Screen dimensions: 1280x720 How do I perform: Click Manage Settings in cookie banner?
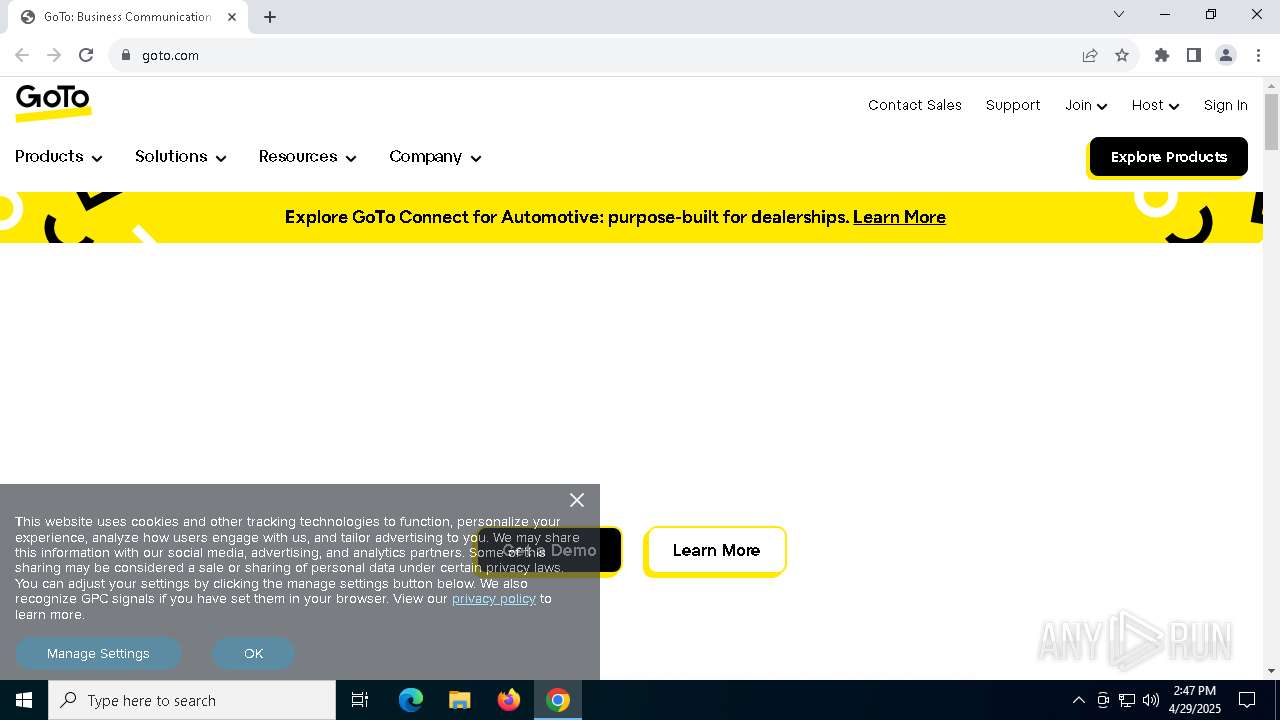98,653
